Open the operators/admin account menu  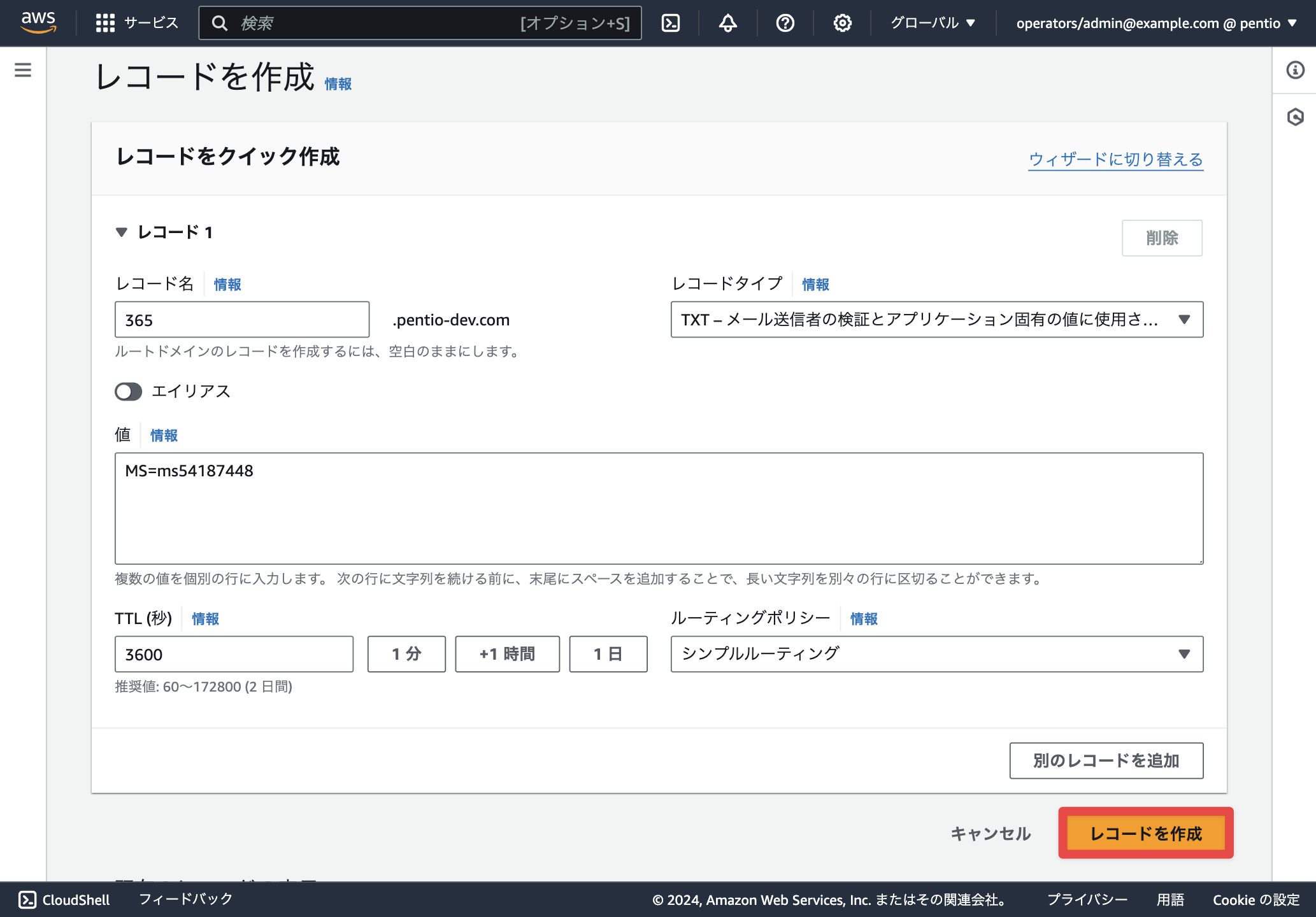(x=1157, y=23)
